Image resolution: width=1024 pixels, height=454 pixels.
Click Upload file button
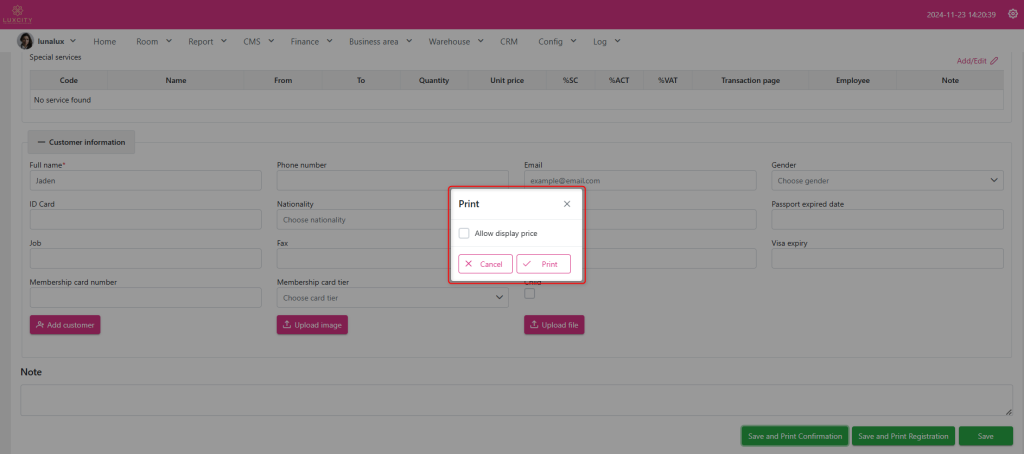click(x=554, y=325)
